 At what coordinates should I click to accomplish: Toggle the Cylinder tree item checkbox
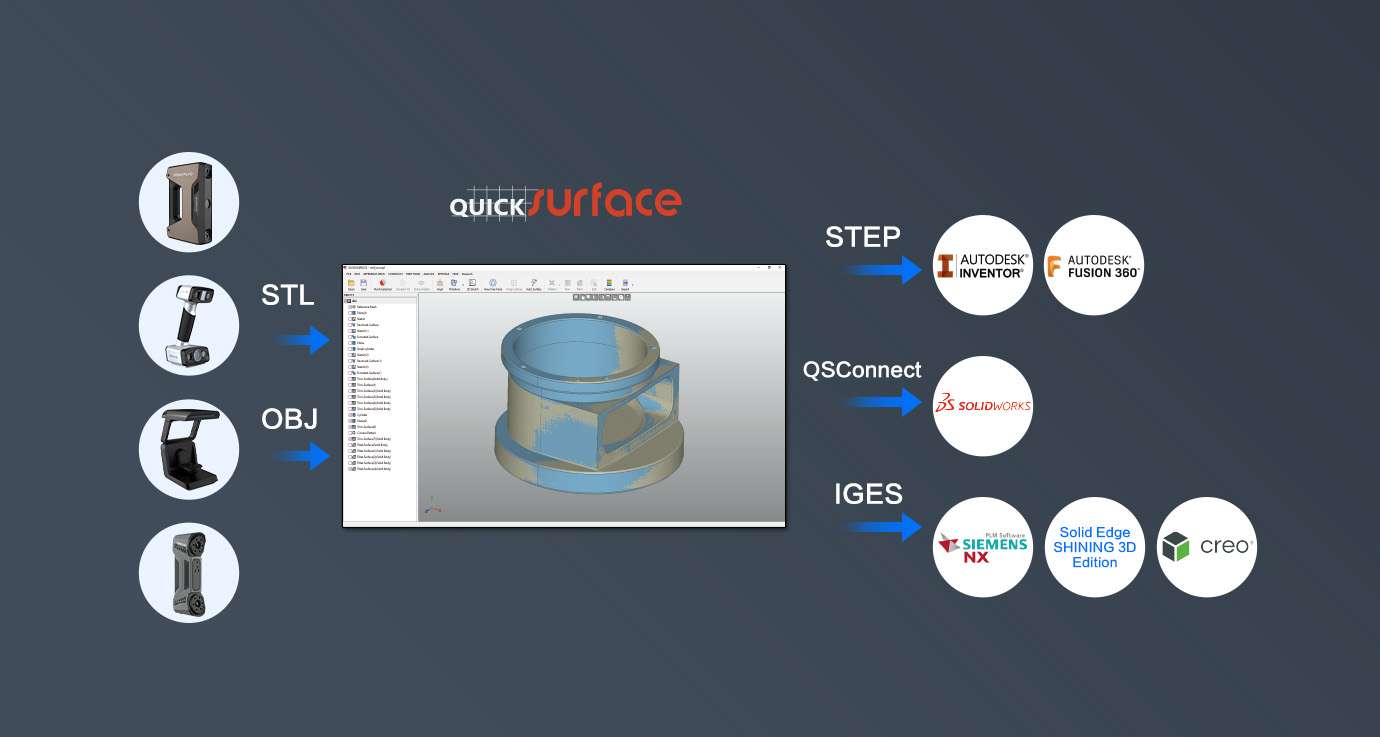click(x=348, y=414)
